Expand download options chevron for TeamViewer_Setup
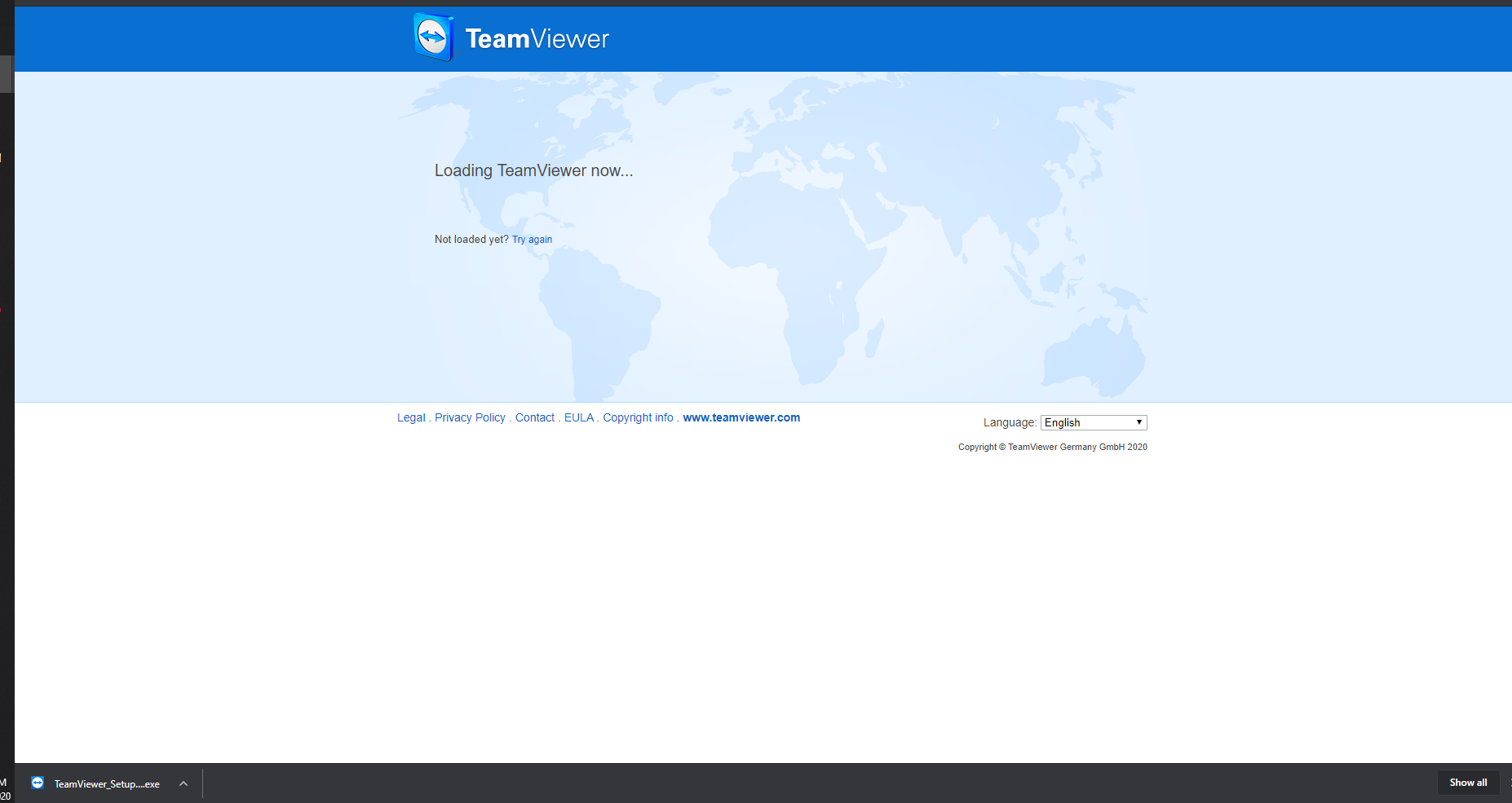This screenshot has width=1512, height=803. click(x=183, y=783)
